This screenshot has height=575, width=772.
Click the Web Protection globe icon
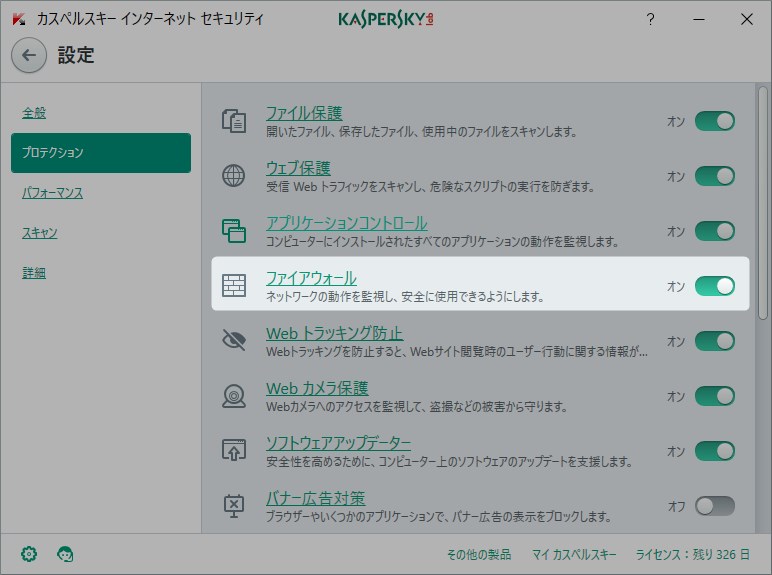tap(233, 176)
